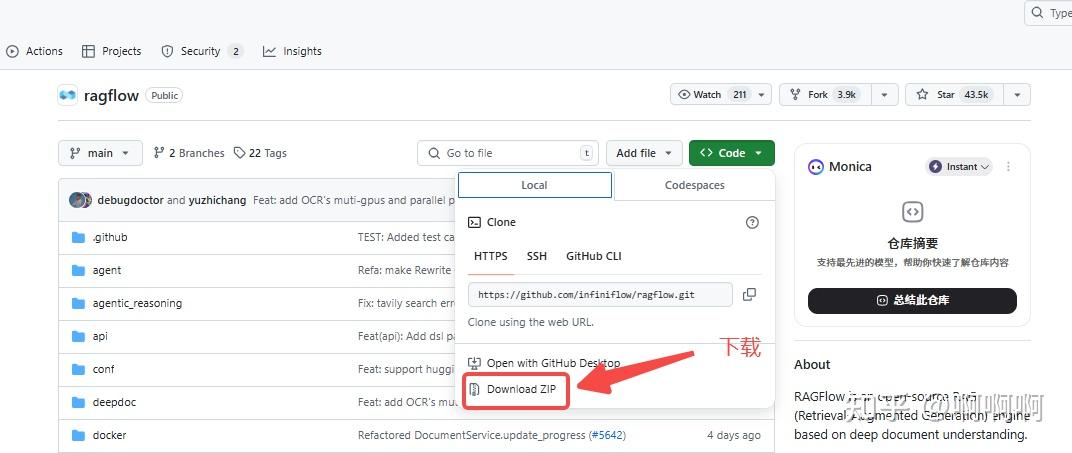Screen dimensions: 1072x453
Task: Open the docker commit message link
Action: coord(472,435)
